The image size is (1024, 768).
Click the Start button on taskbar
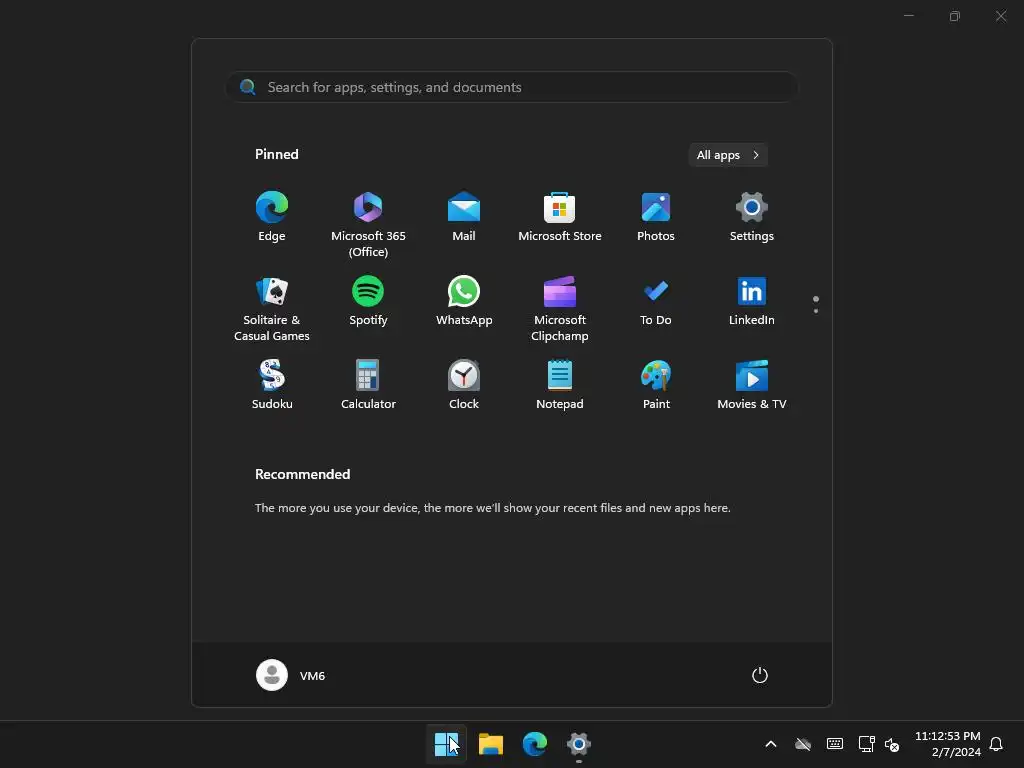pos(447,744)
